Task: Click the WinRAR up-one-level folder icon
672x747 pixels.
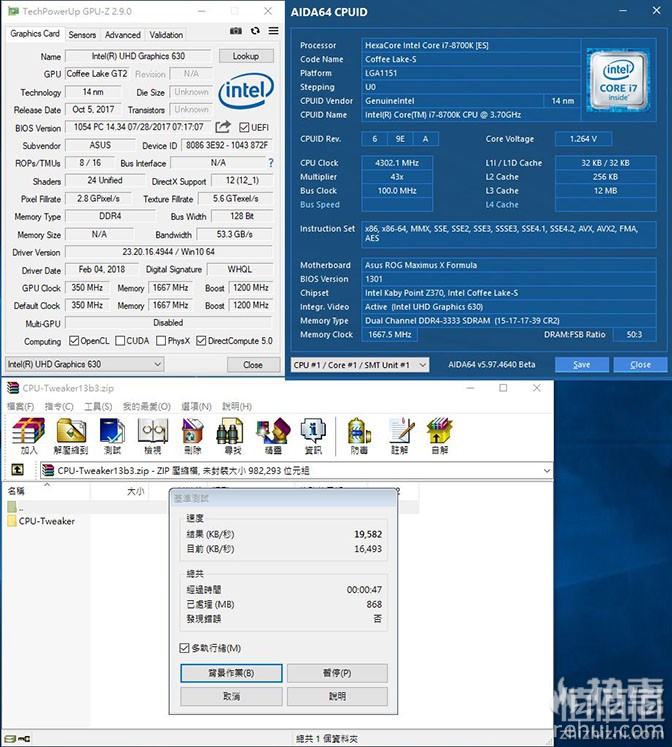Action: 18,470
